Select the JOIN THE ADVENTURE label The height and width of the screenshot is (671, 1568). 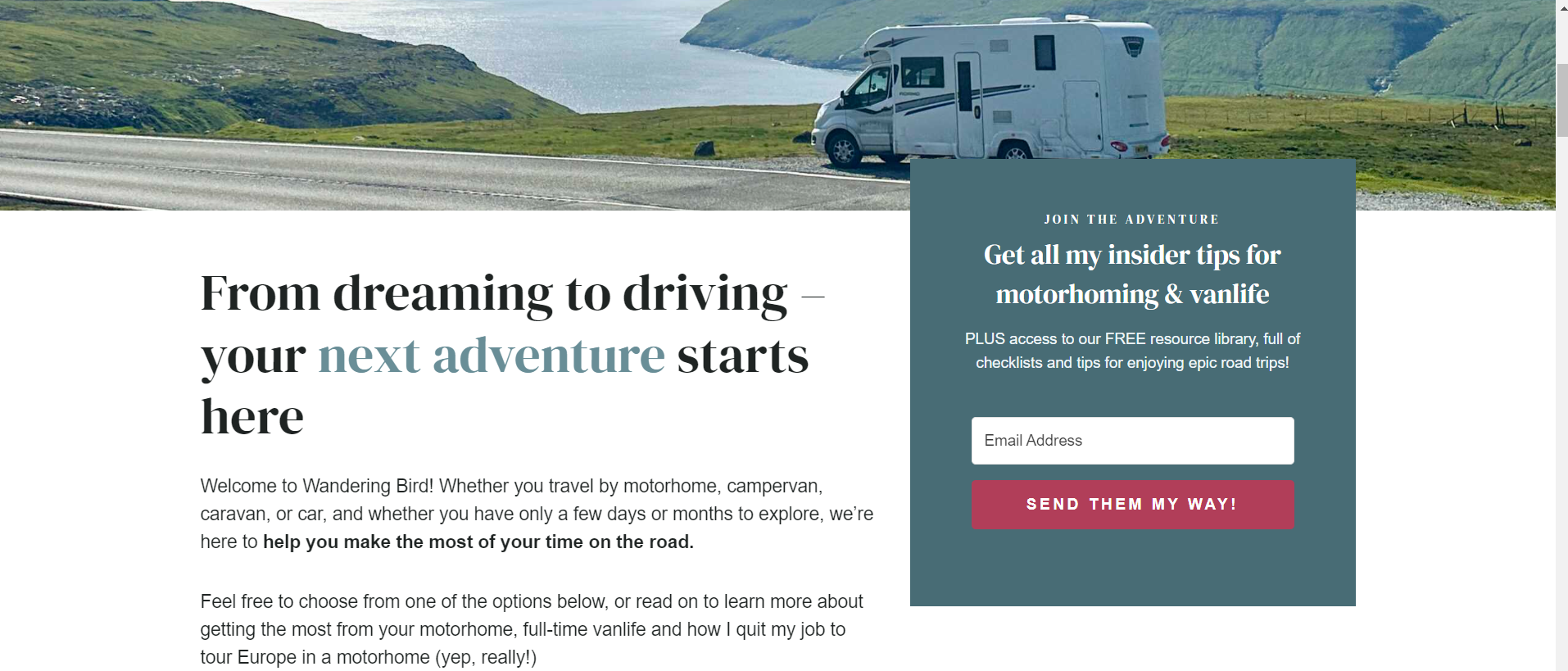[1132, 220]
